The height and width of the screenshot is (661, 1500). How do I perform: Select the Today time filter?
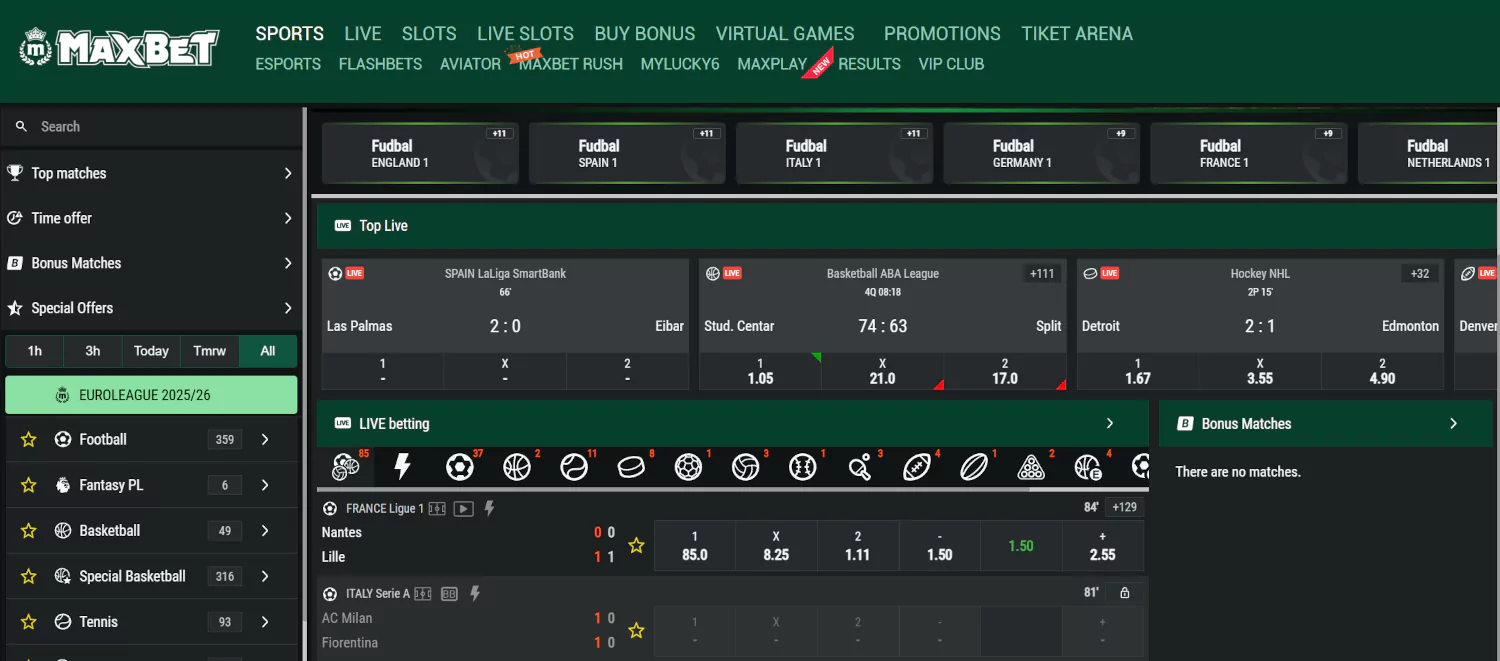click(151, 351)
